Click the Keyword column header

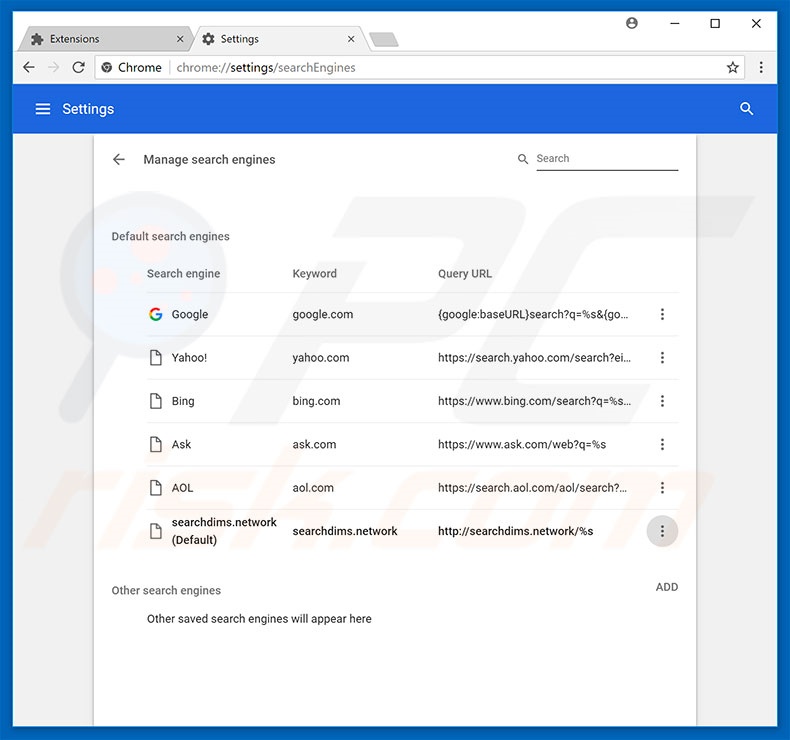click(x=314, y=274)
